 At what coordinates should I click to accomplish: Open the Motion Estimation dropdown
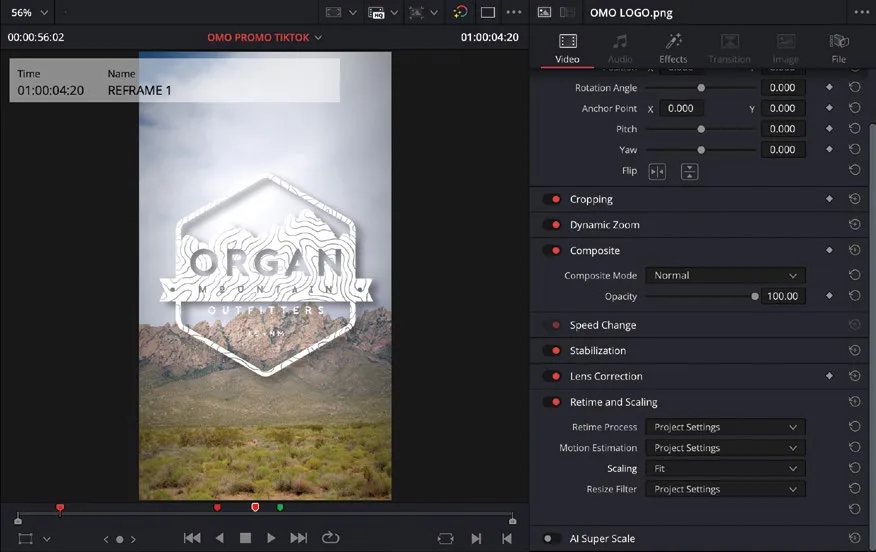pyautogui.click(x=725, y=448)
